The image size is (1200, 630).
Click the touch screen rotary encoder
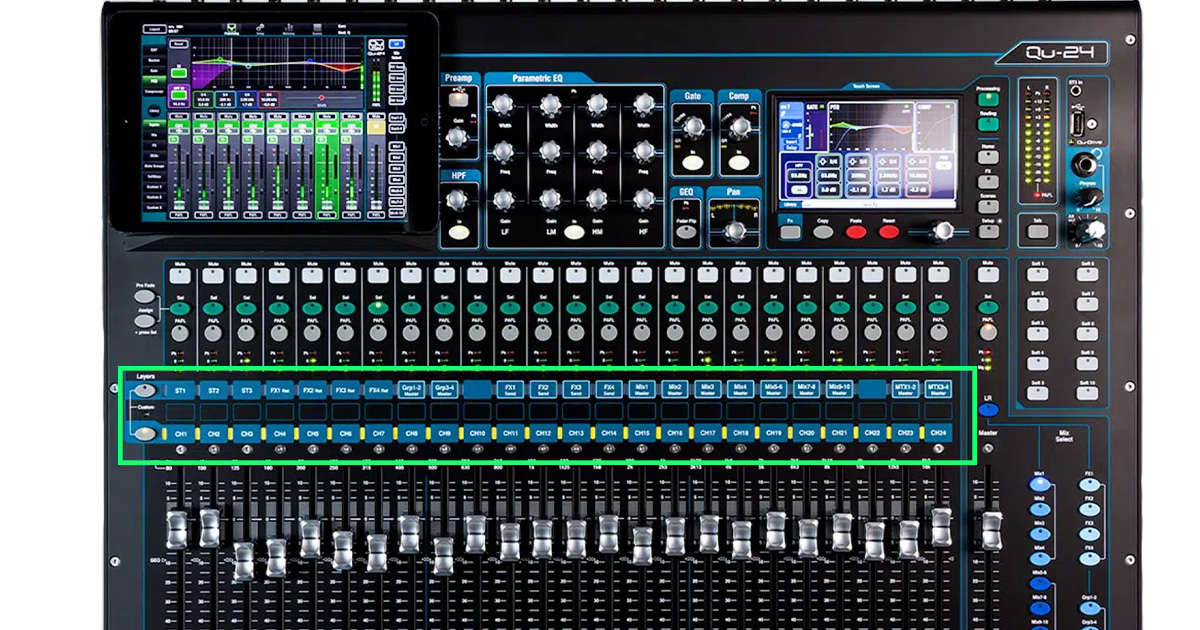941,232
